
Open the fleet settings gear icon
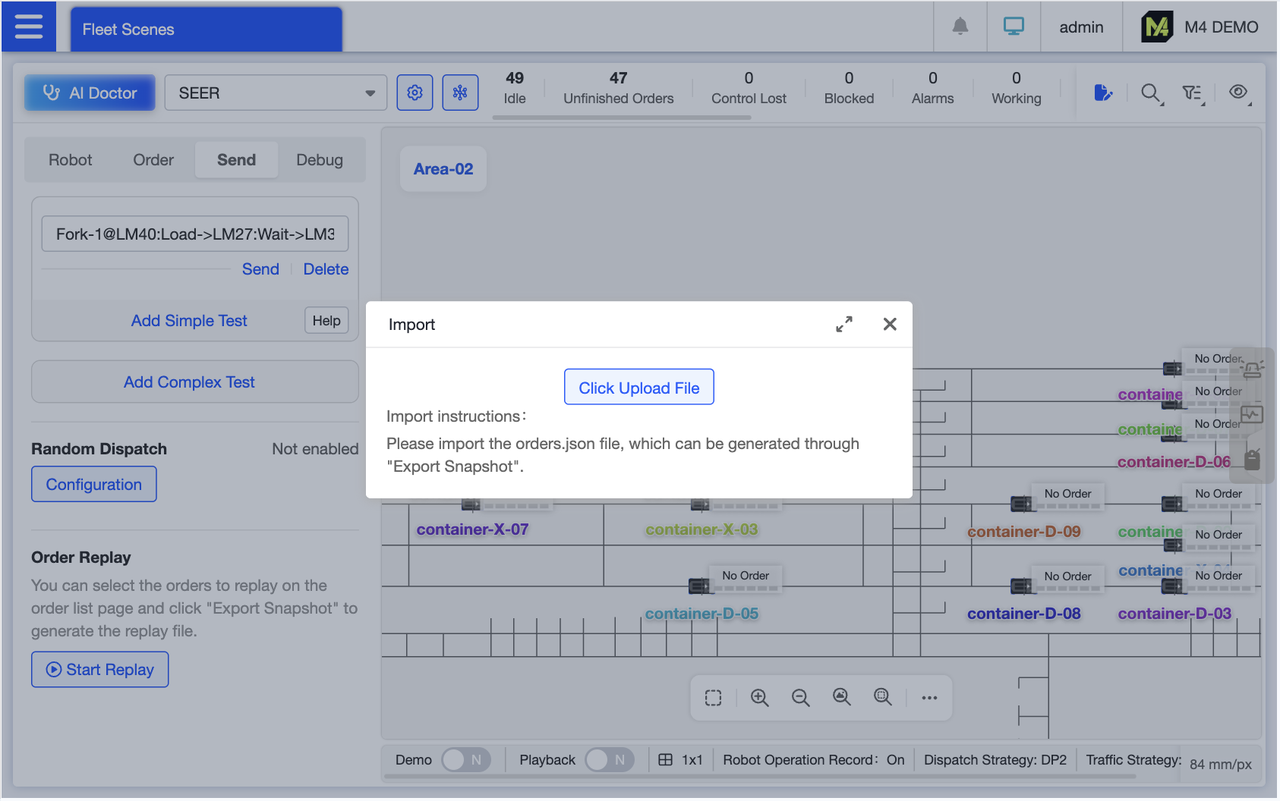tap(414, 91)
